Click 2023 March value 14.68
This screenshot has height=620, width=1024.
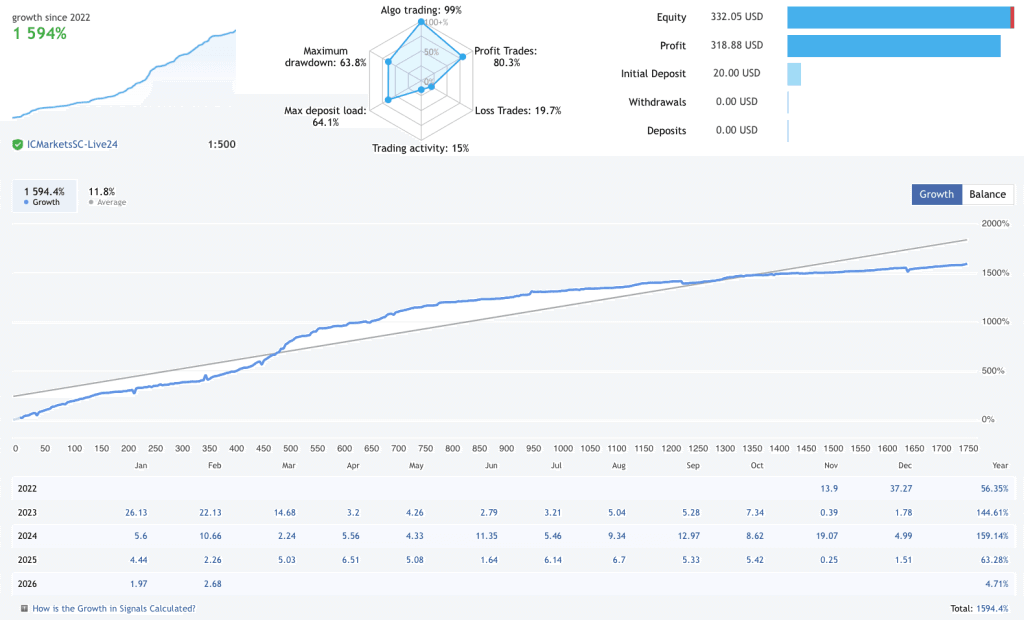click(285, 513)
